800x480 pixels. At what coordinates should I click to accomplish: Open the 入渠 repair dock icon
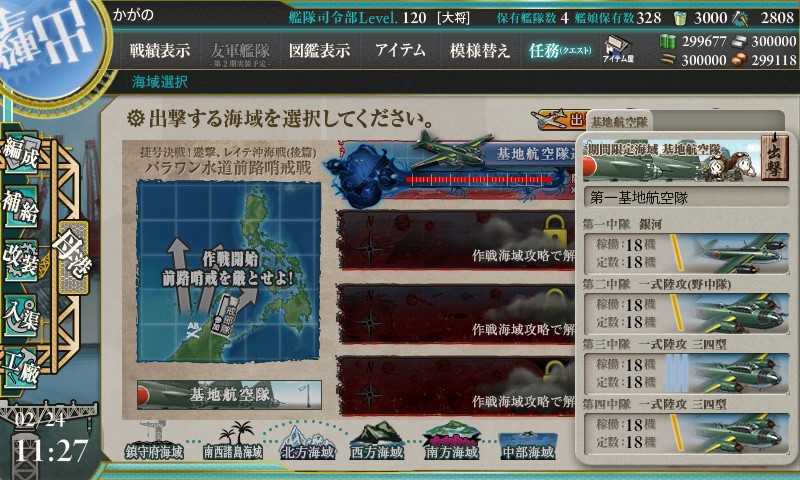point(21,315)
